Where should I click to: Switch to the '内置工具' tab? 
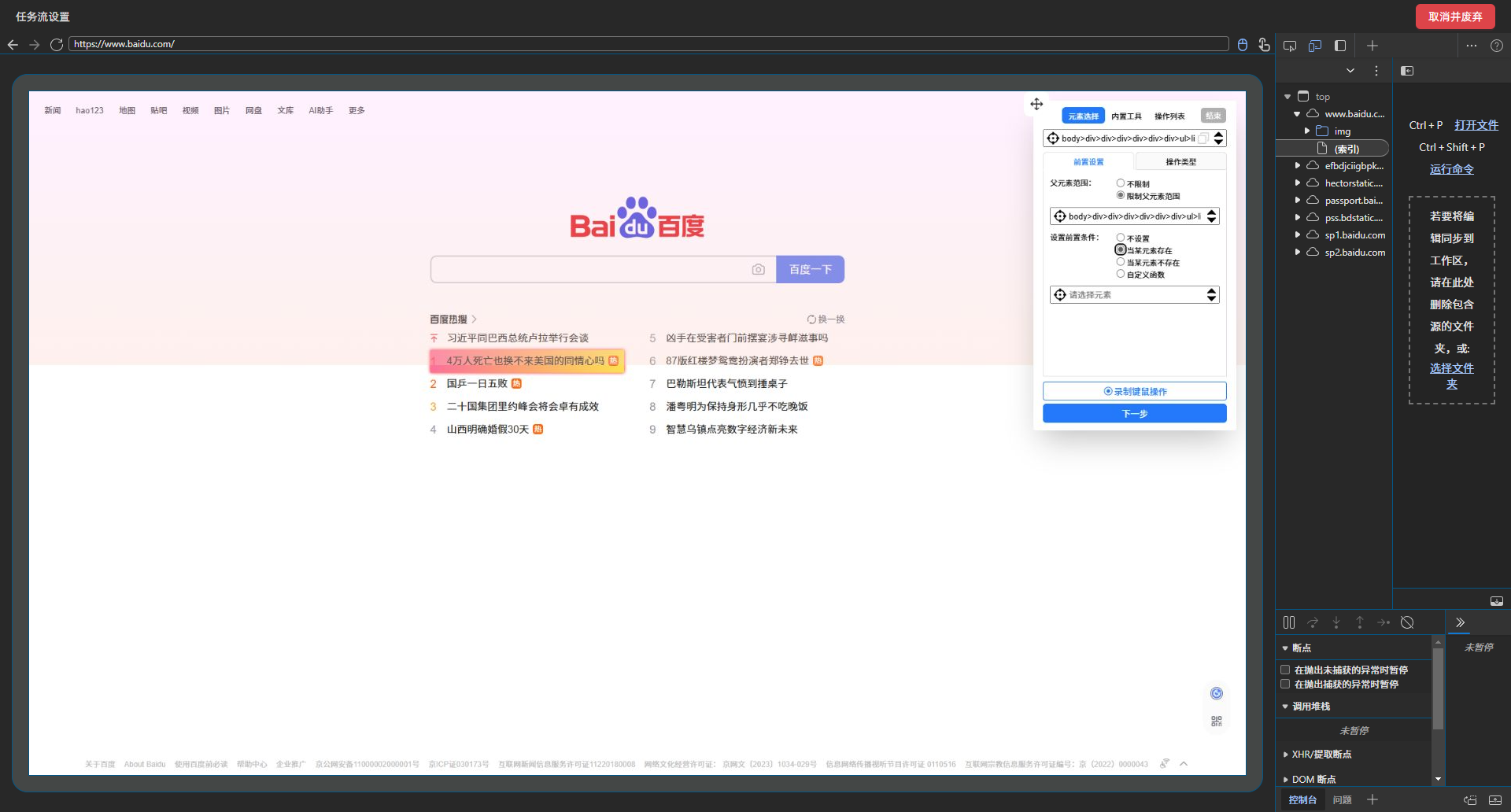click(1126, 116)
